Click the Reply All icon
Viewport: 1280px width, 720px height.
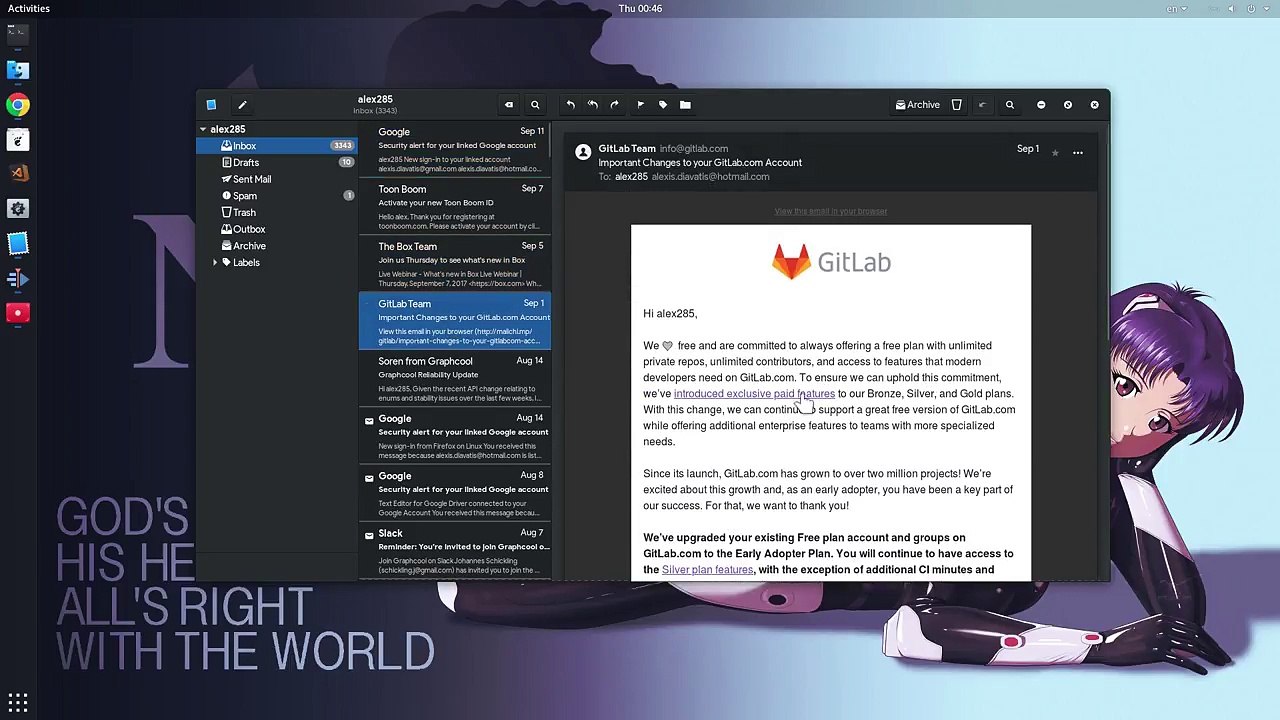point(592,104)
